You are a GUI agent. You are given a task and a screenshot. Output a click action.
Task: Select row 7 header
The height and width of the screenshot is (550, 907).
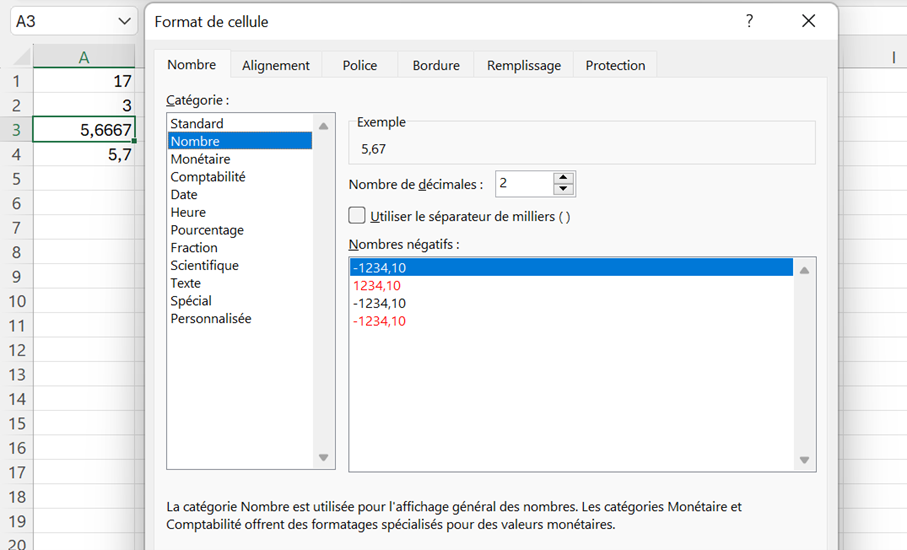(16, 228)
